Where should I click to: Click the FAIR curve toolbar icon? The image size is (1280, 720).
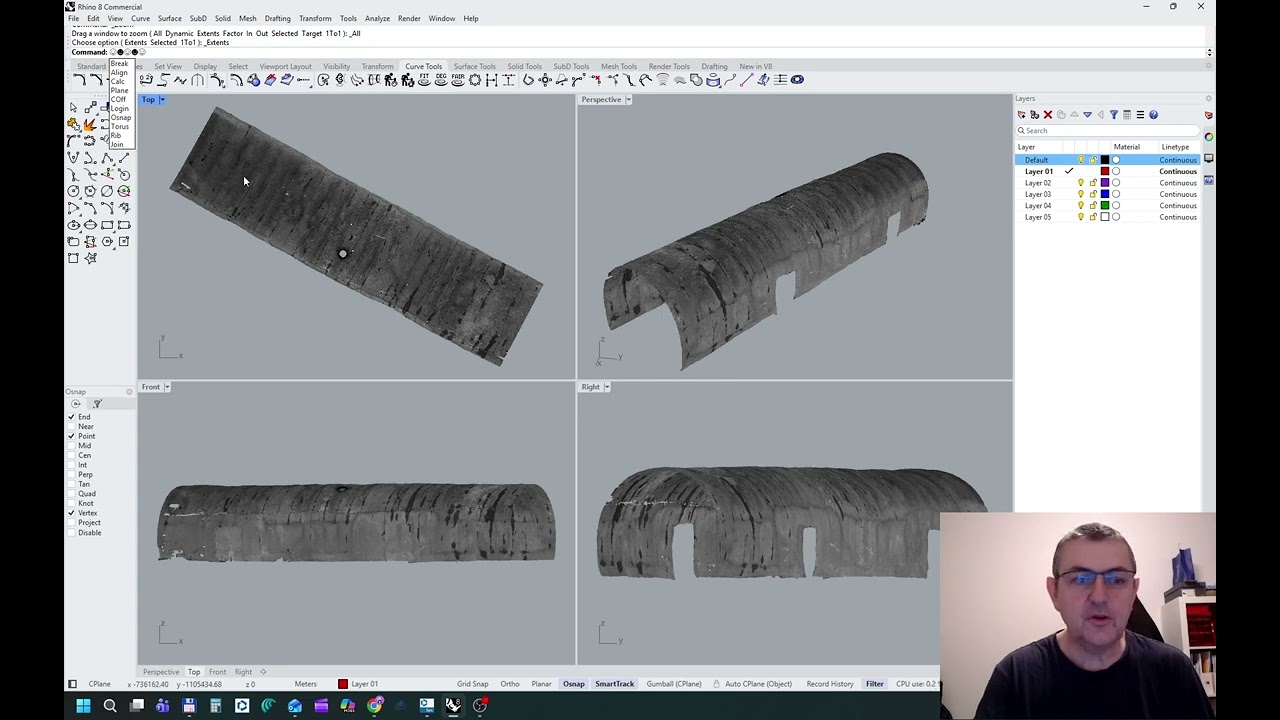[458, 79]
